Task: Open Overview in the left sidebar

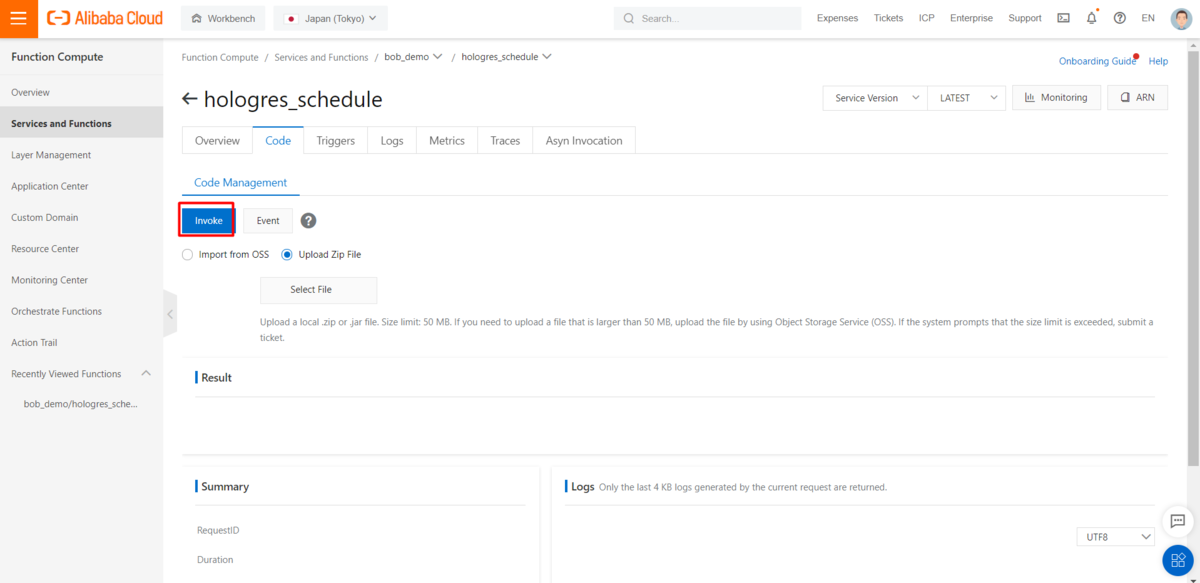Action: 81,92
